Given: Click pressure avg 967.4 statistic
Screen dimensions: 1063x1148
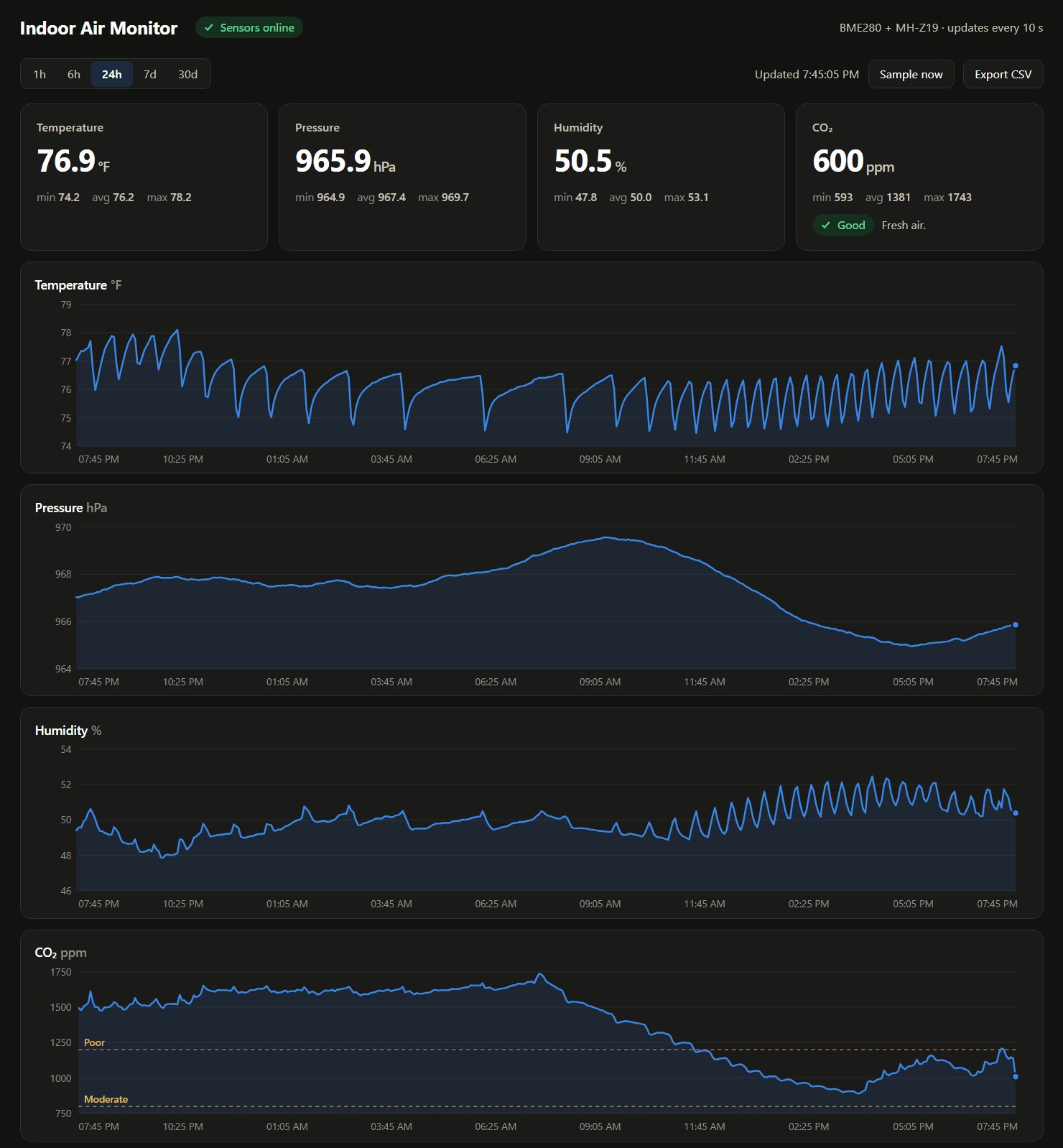Looking at the screenshot, I should (x=381, y=198).
